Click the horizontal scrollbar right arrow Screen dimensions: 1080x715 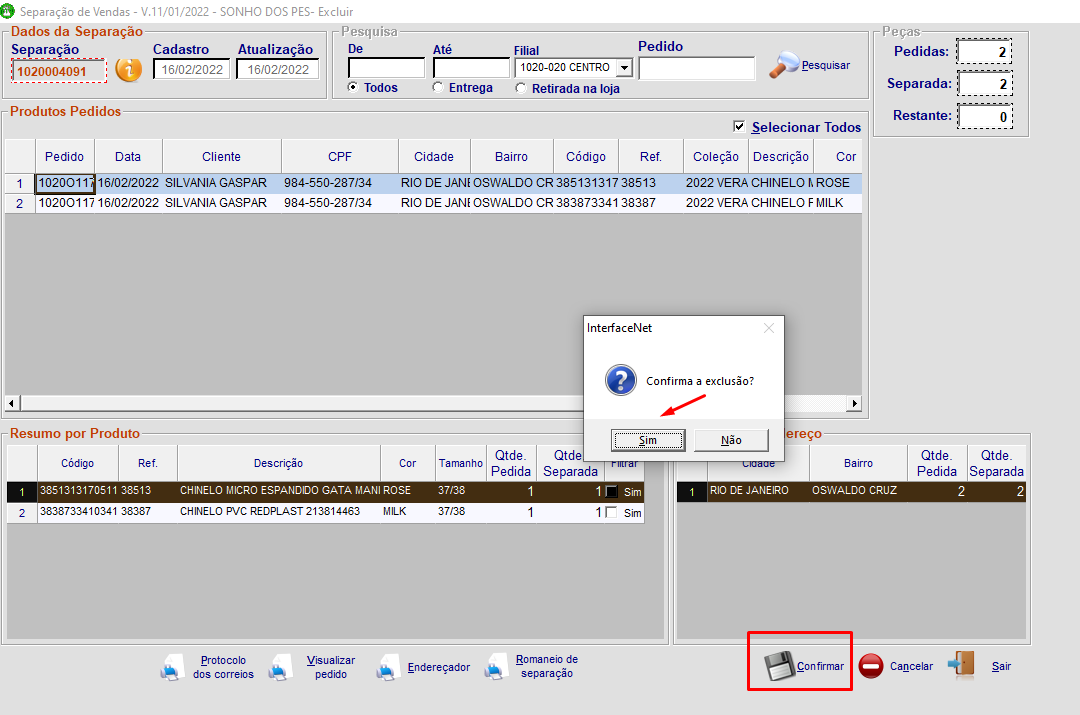tap(854, 403)
